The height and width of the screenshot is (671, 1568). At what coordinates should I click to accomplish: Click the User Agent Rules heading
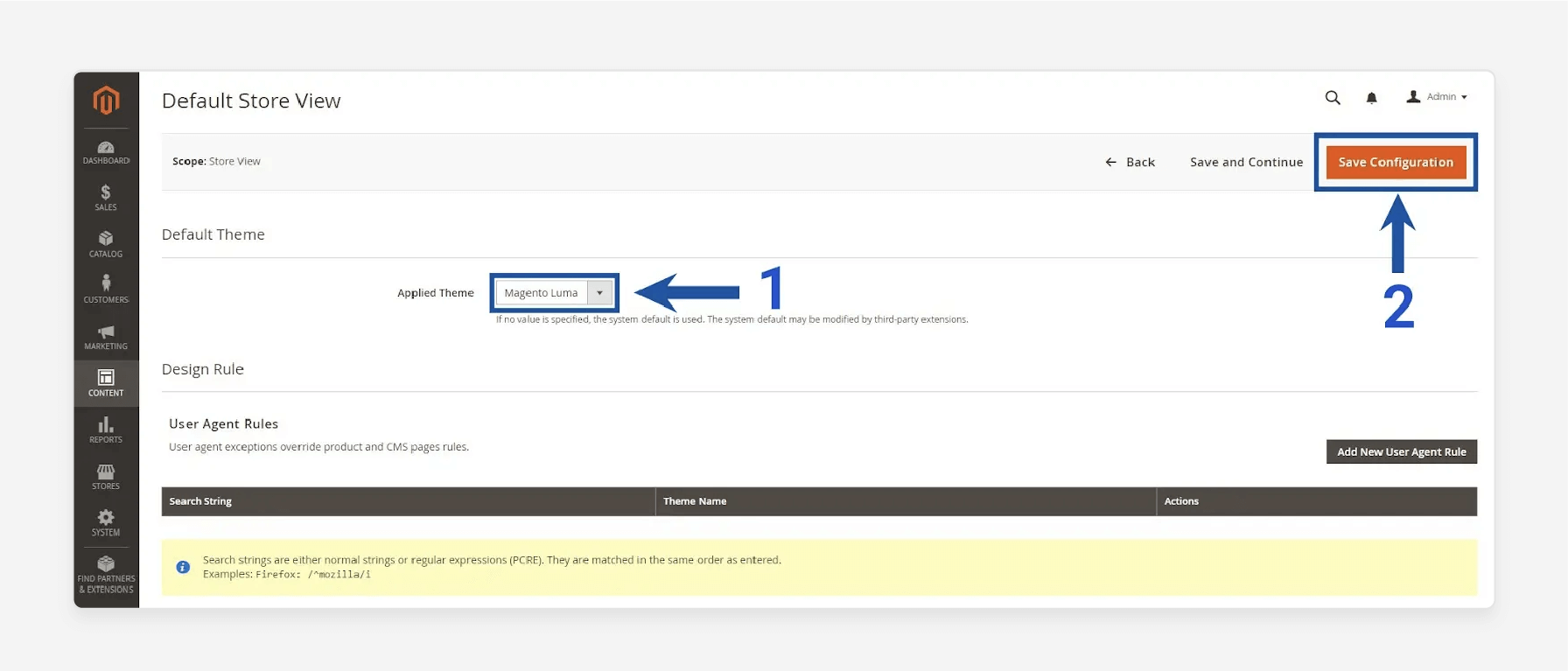pyautogui.click(x=223, y=423)
